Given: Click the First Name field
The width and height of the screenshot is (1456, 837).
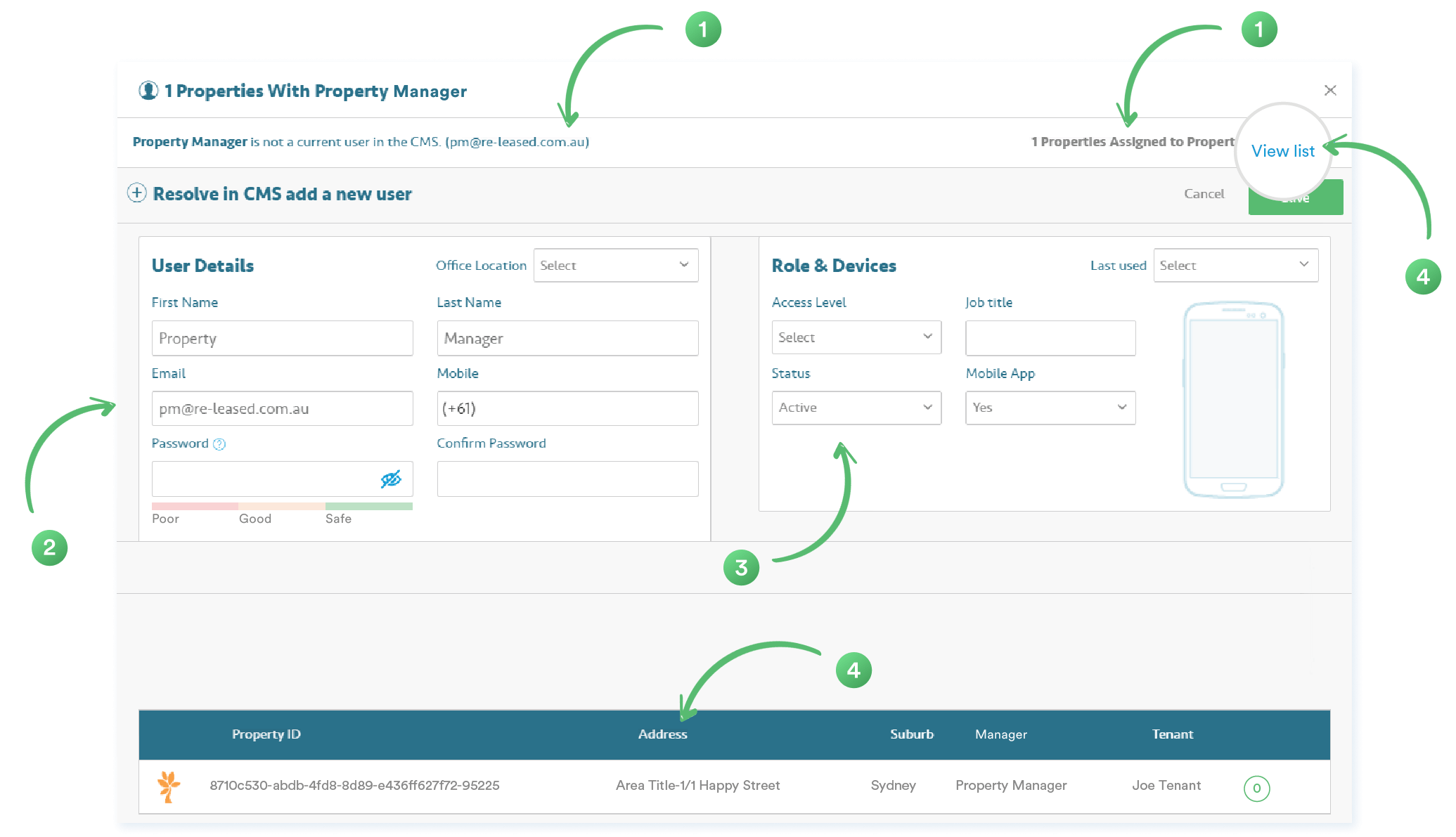Looking at the screenshot, I should click(283, 338).
